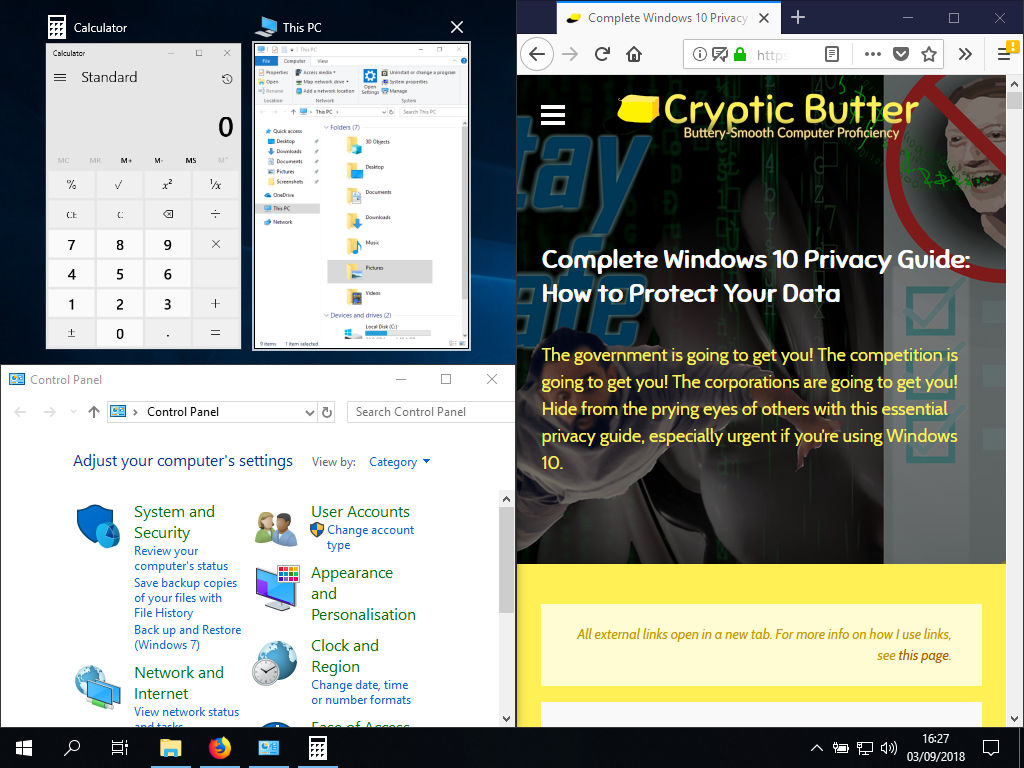Click the Calculator divide key

pyautogui.click(x=216, y=214)
